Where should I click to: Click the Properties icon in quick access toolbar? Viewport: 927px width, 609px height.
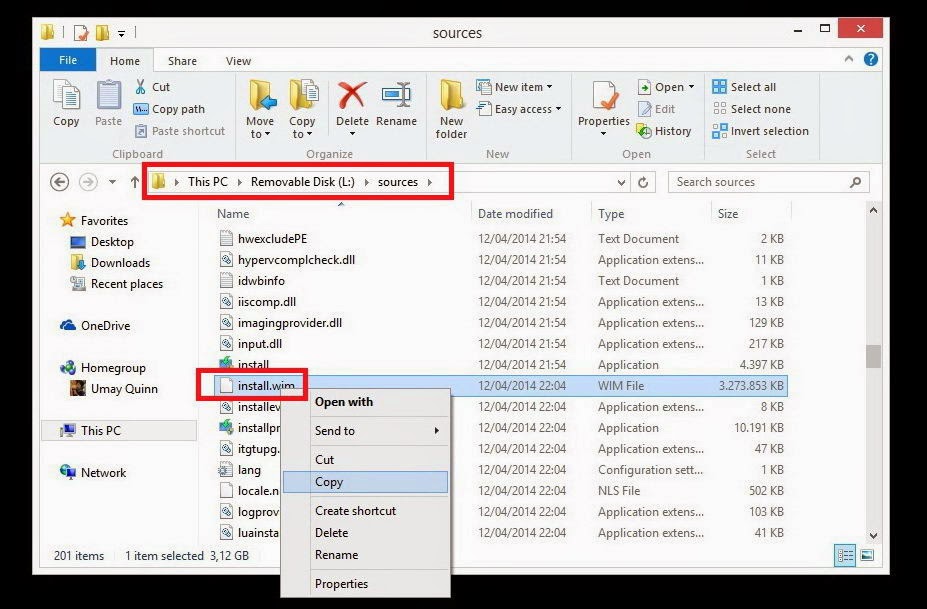click(x=81, y=33)
